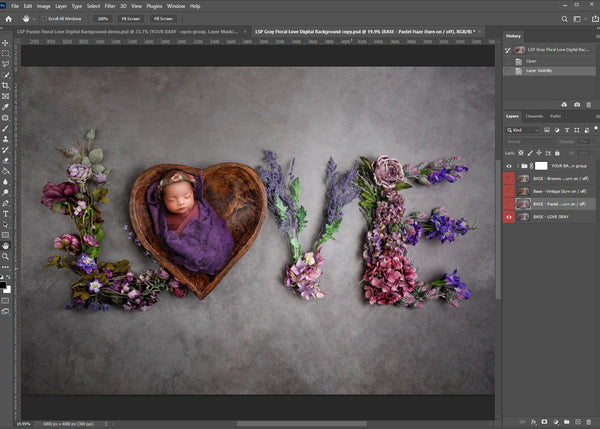Delete current state using History trash icon

tap(590, 104)
